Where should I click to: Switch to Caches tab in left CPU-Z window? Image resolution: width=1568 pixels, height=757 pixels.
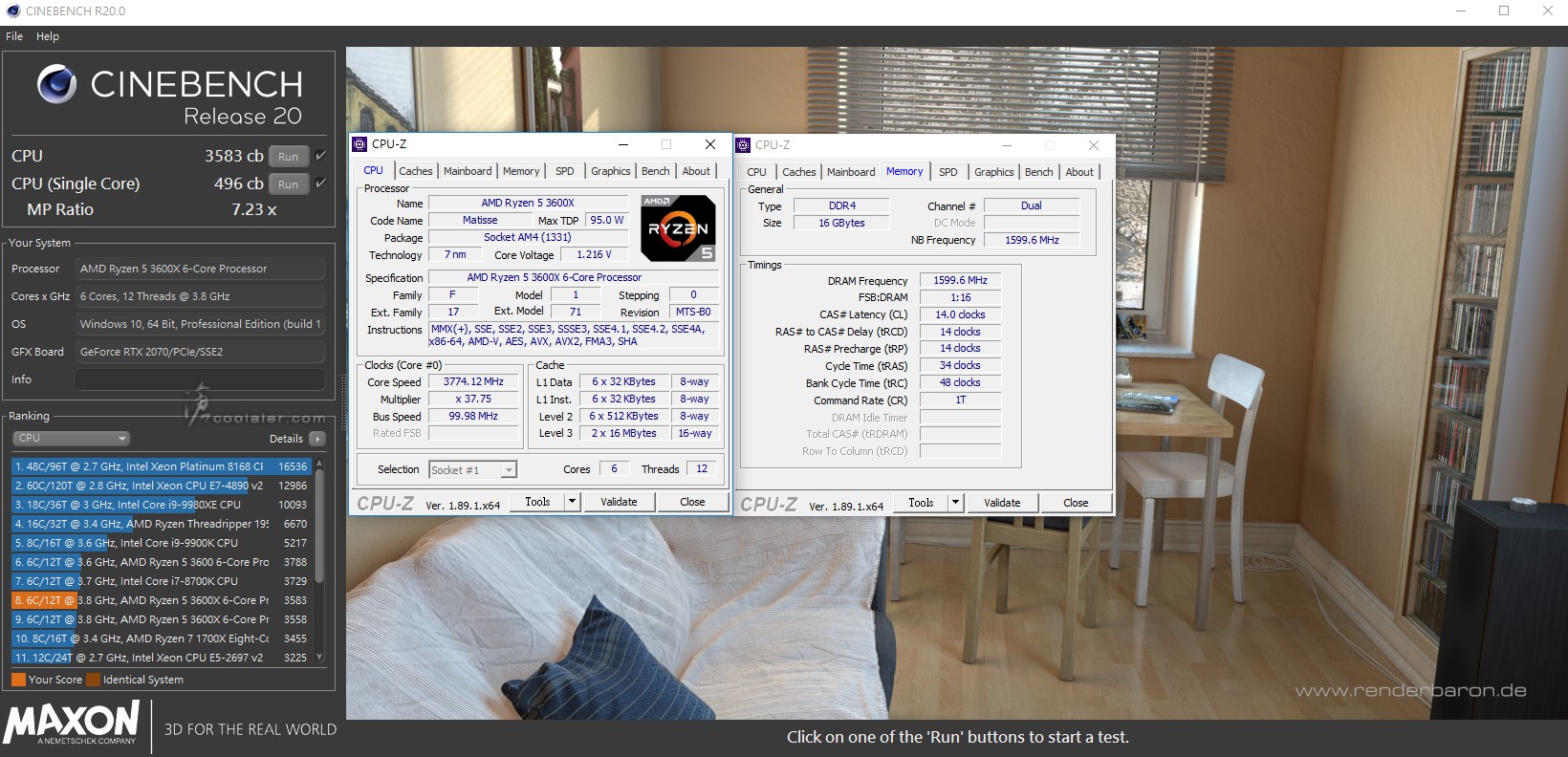click(x=416, y=171)
